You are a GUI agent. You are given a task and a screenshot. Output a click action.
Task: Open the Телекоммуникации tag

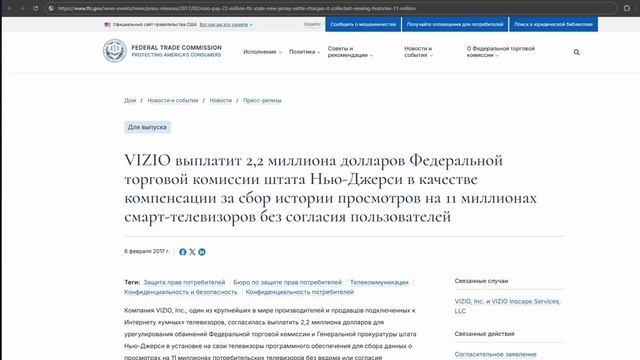379,282
